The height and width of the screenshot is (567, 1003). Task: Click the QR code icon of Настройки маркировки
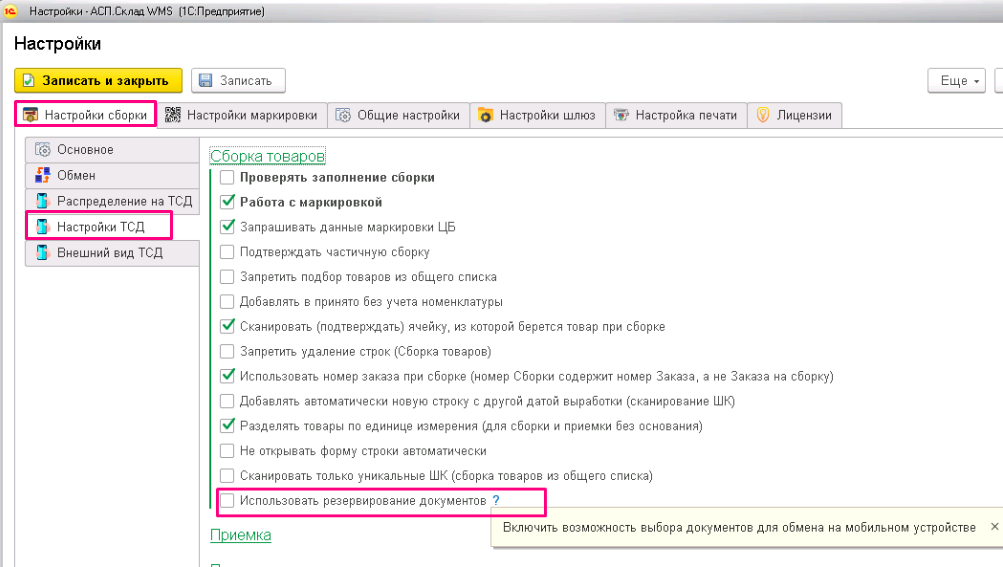coord(173,115)
